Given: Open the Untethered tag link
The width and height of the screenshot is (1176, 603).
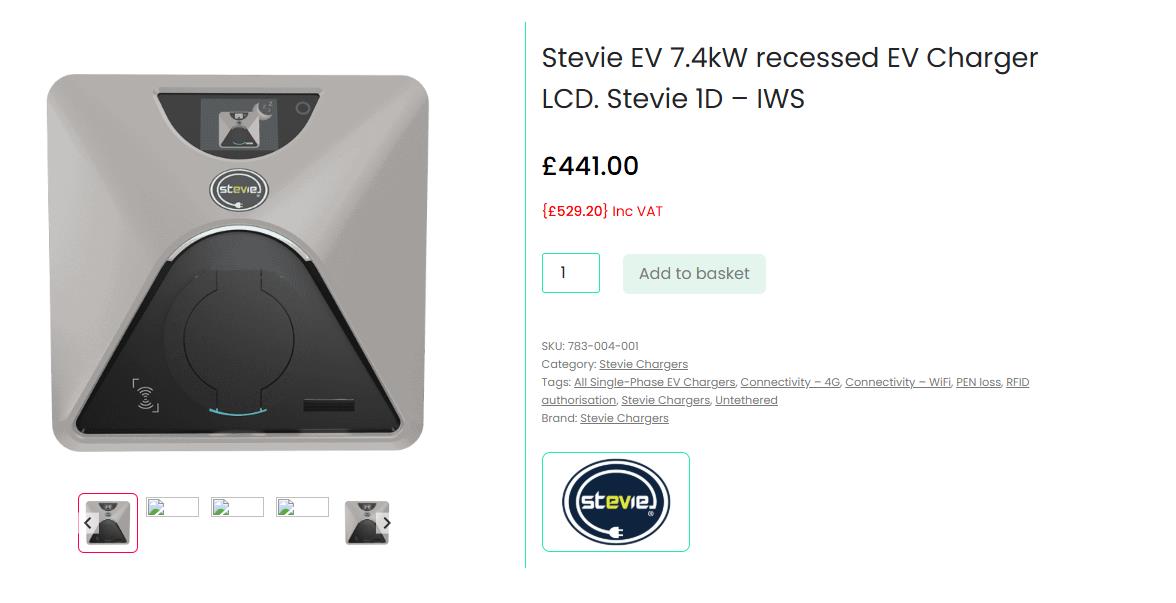Looking at the screenshot, I should (746, 400).
